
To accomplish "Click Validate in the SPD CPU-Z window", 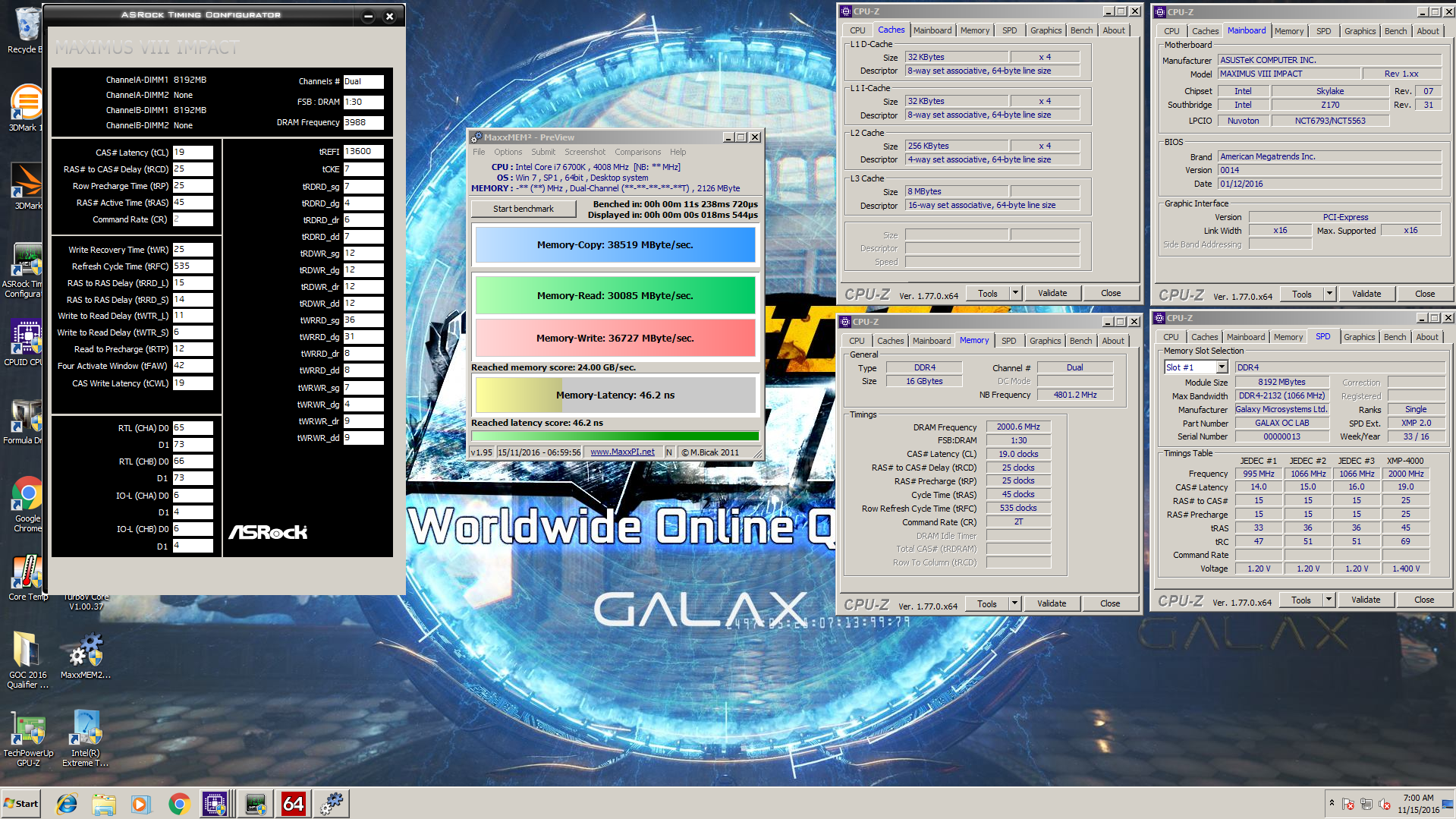I will [x=1366, y=600].
